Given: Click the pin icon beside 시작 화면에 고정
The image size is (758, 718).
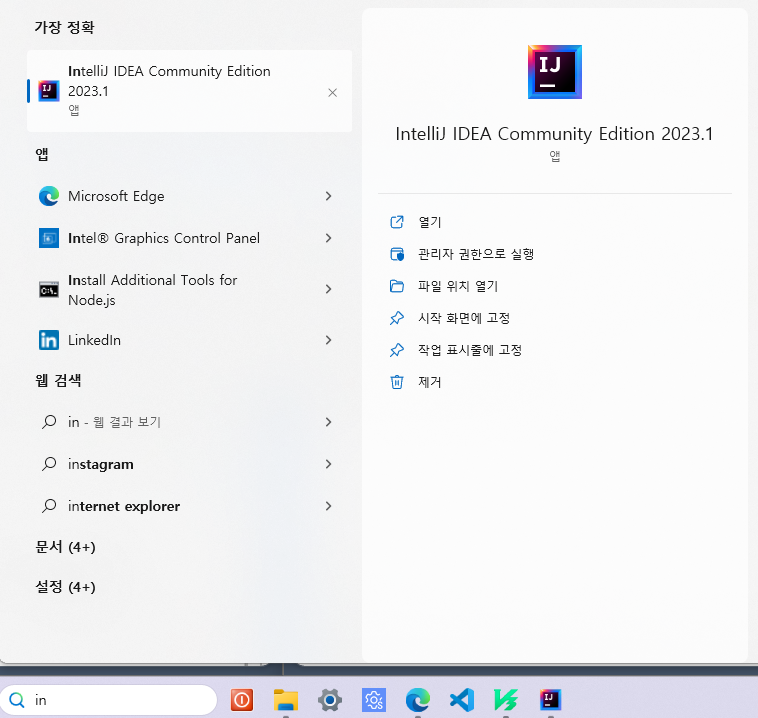Looking at the screenshot, I should (x=397, y=318).
